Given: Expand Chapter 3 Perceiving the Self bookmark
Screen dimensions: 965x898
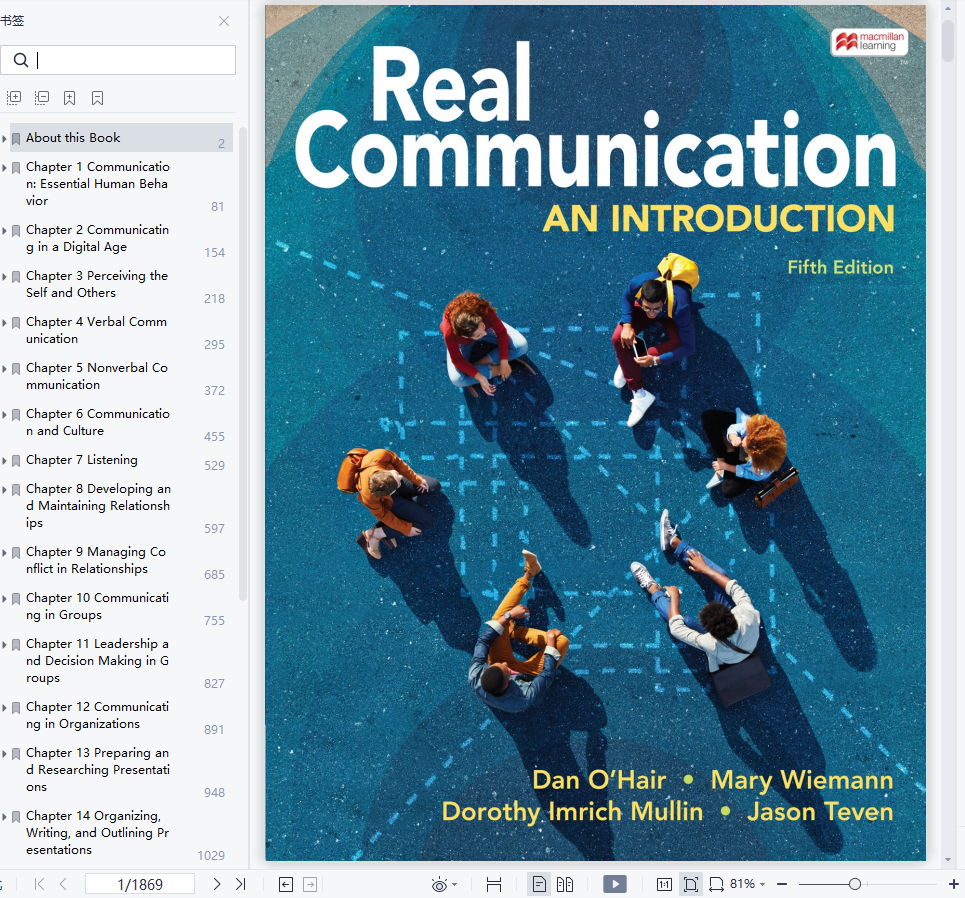Looking at the screenshot, I should [x=4, y=276].
